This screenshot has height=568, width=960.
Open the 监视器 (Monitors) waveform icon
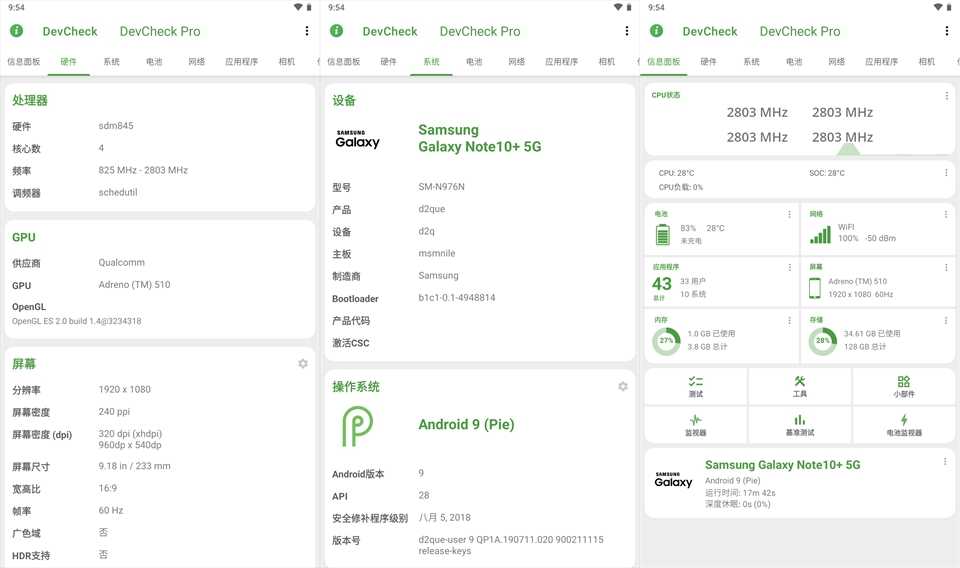(x=696, y=421)
